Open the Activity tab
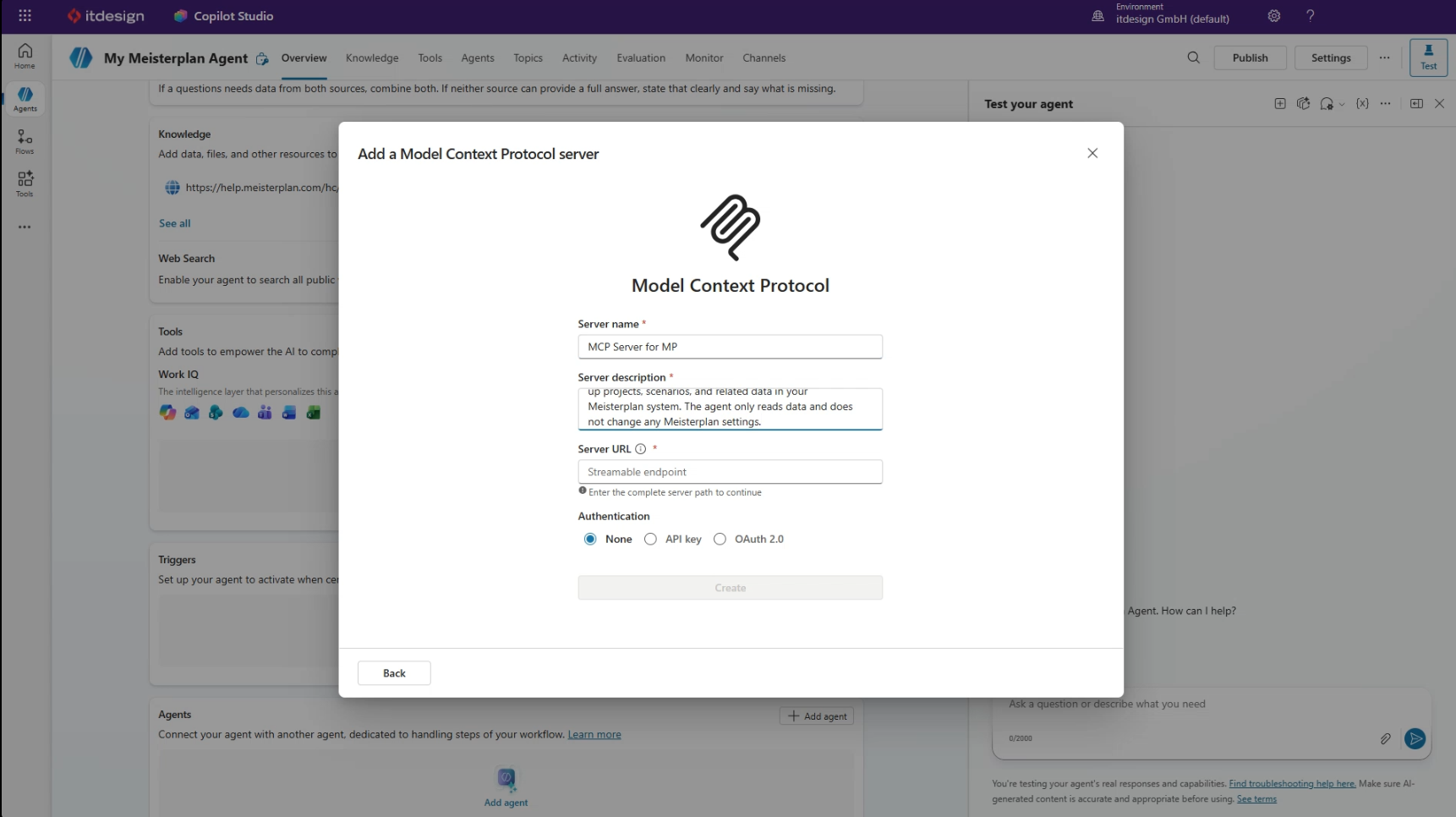This screenshot has height=817, width=1456. 579,58
